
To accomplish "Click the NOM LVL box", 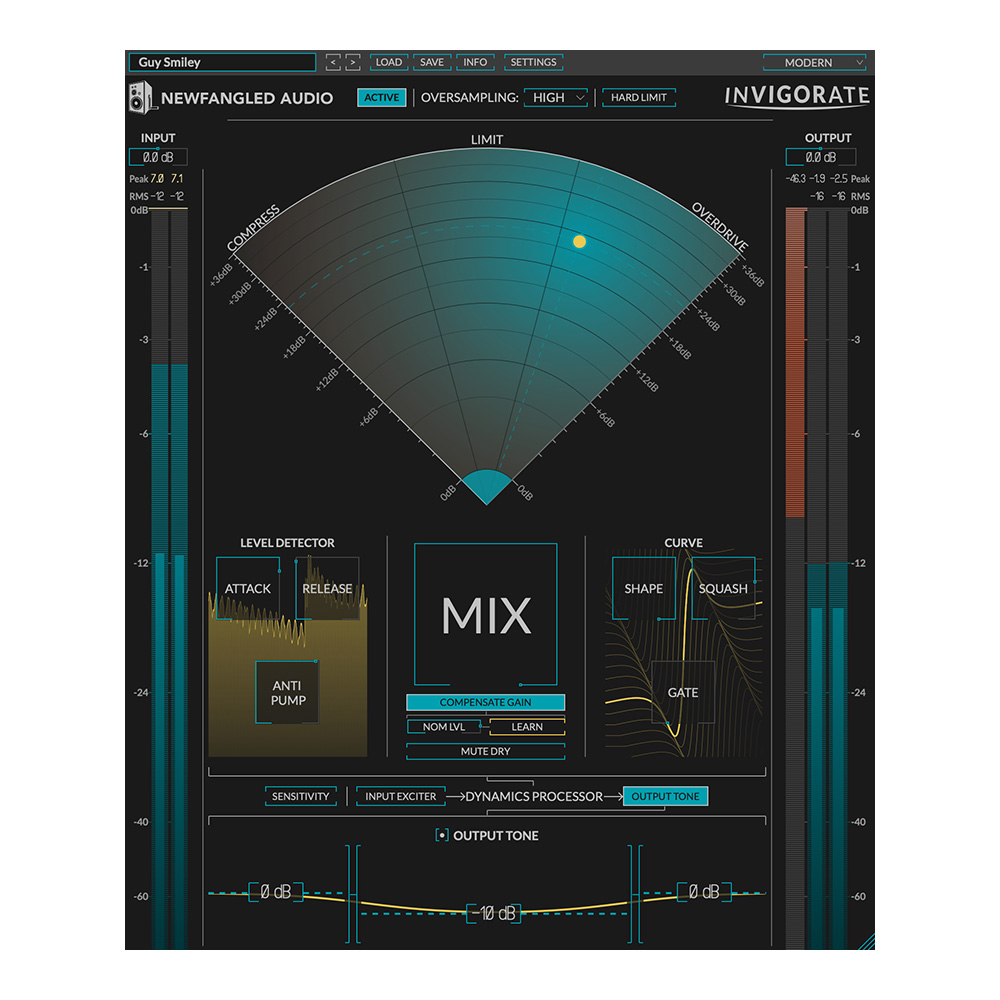I will click(x=444, y=727).
